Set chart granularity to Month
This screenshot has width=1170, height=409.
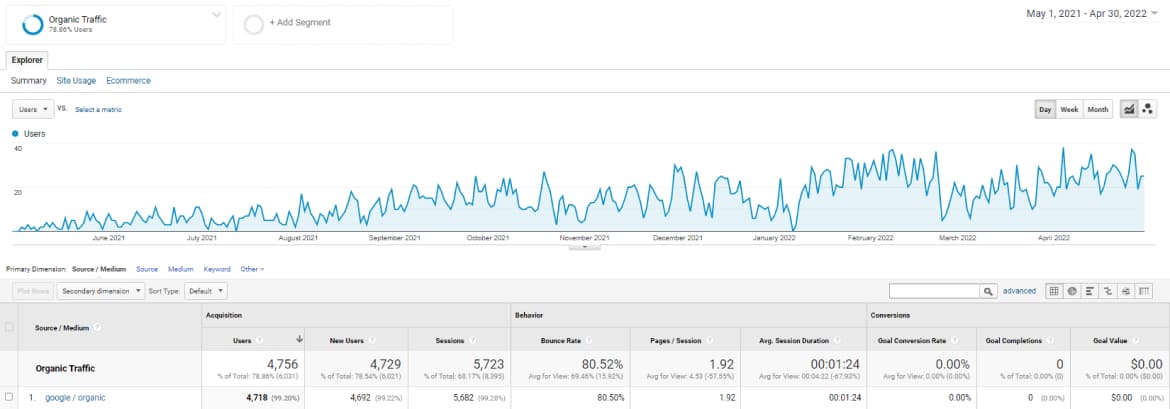1097,109
